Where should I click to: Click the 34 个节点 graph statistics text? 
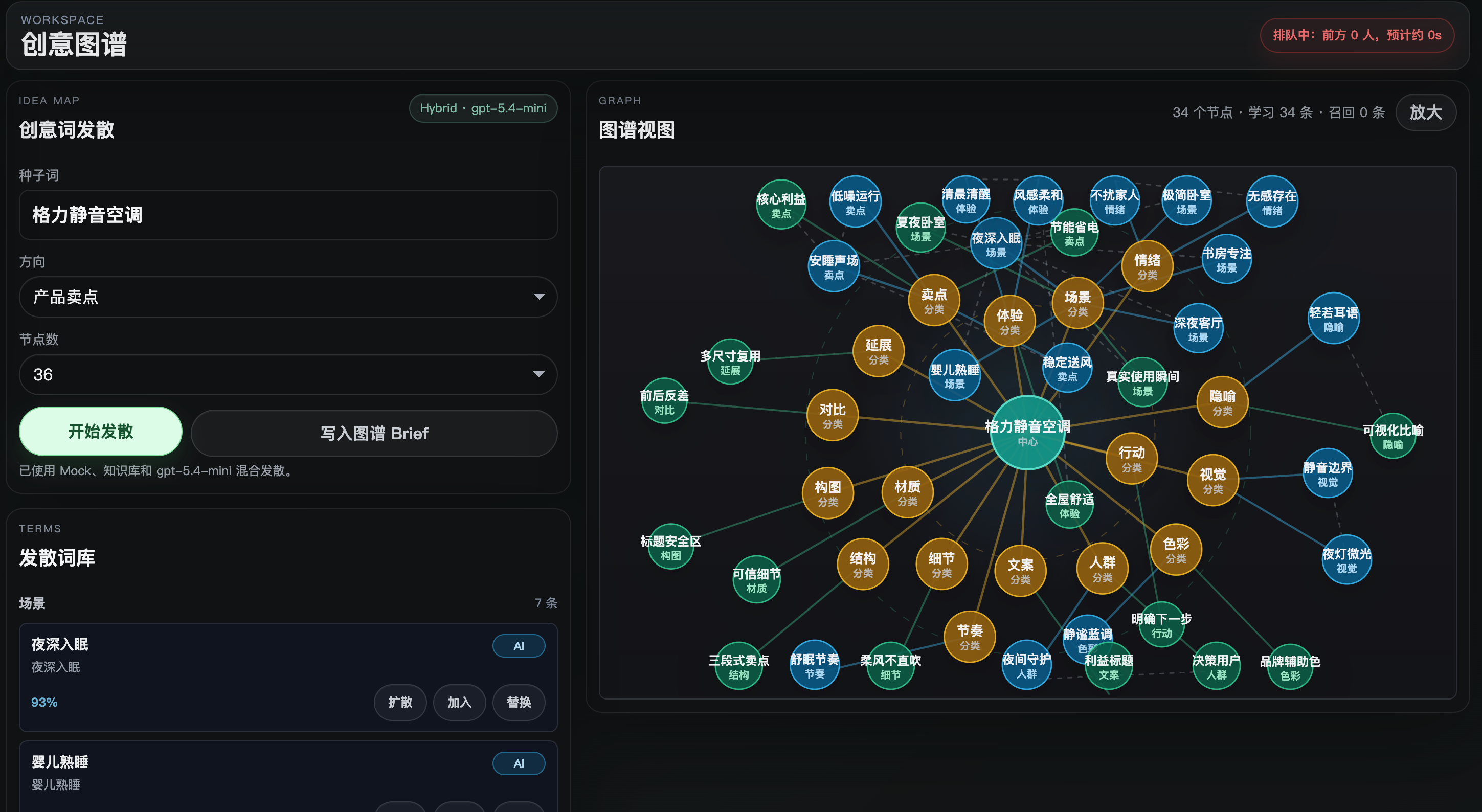coord(1278,112)
